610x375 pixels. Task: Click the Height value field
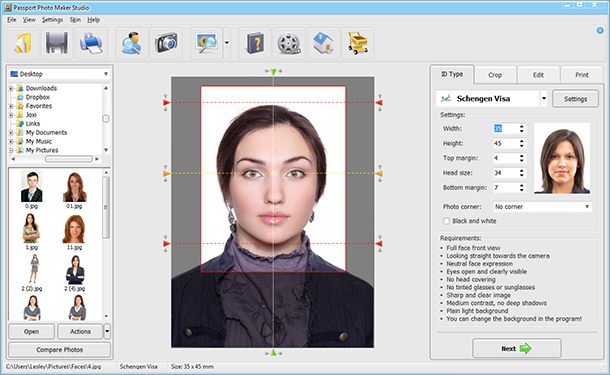[505, 143]
